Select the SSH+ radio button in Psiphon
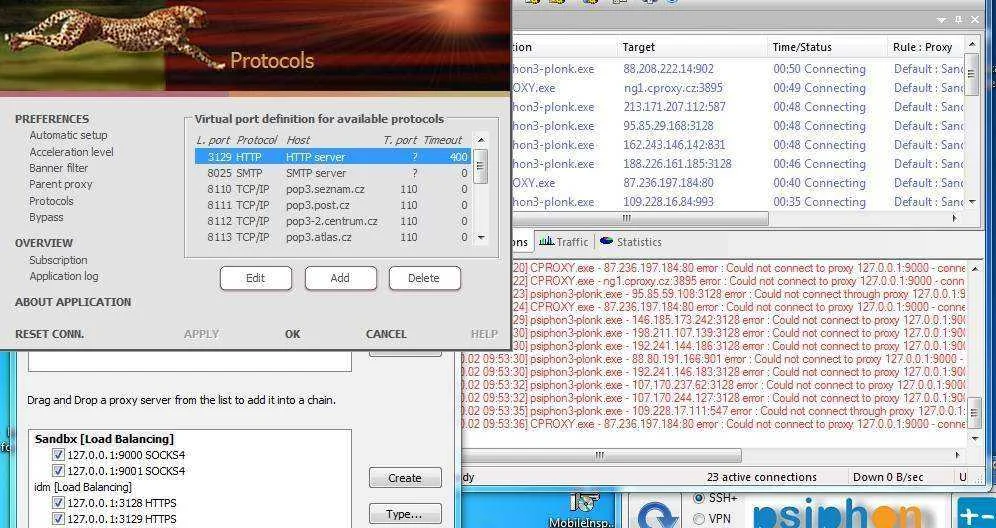Image resolution: width=996 pixels, height=528 pixels. point(699,498)
